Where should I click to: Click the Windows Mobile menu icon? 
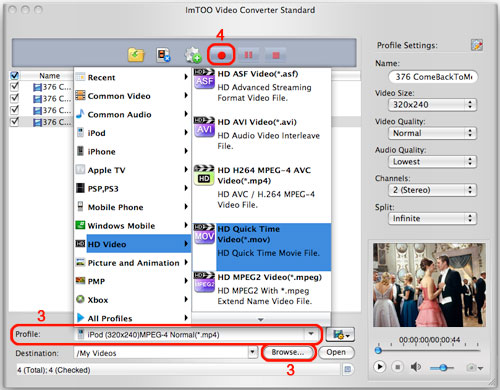coord(80,225)
